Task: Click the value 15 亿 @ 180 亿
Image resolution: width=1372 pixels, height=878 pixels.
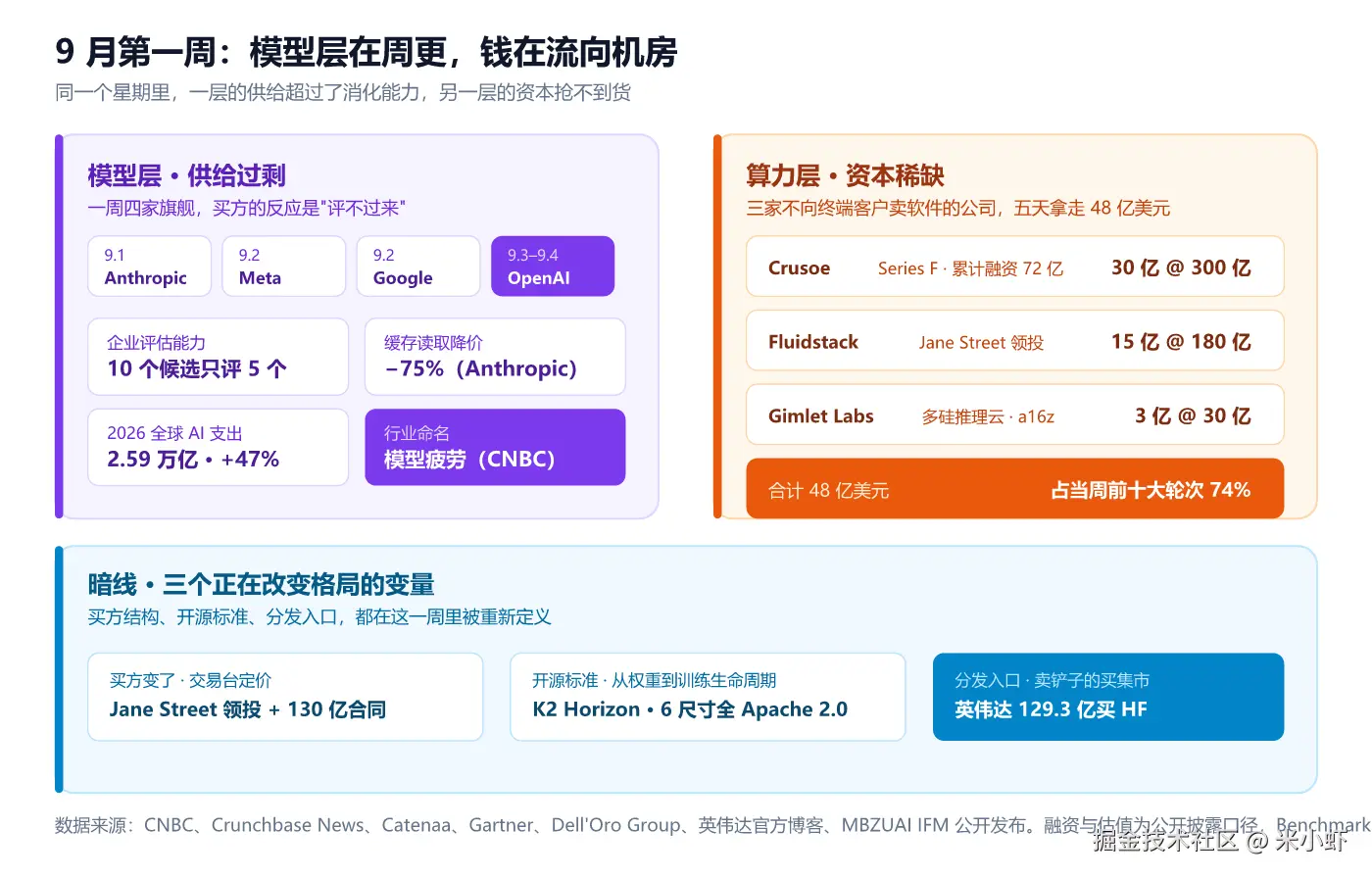Action: [x=1181, y=342]
